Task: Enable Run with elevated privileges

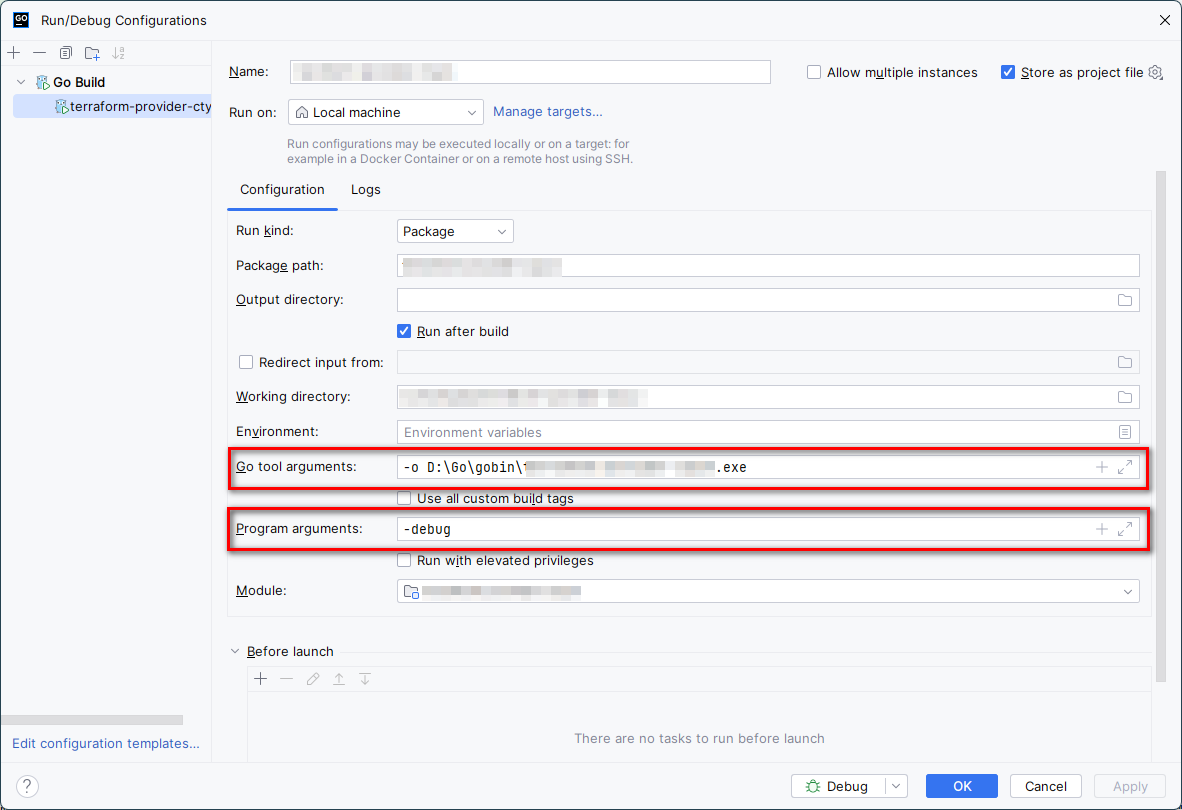Action: pos(404,560)
